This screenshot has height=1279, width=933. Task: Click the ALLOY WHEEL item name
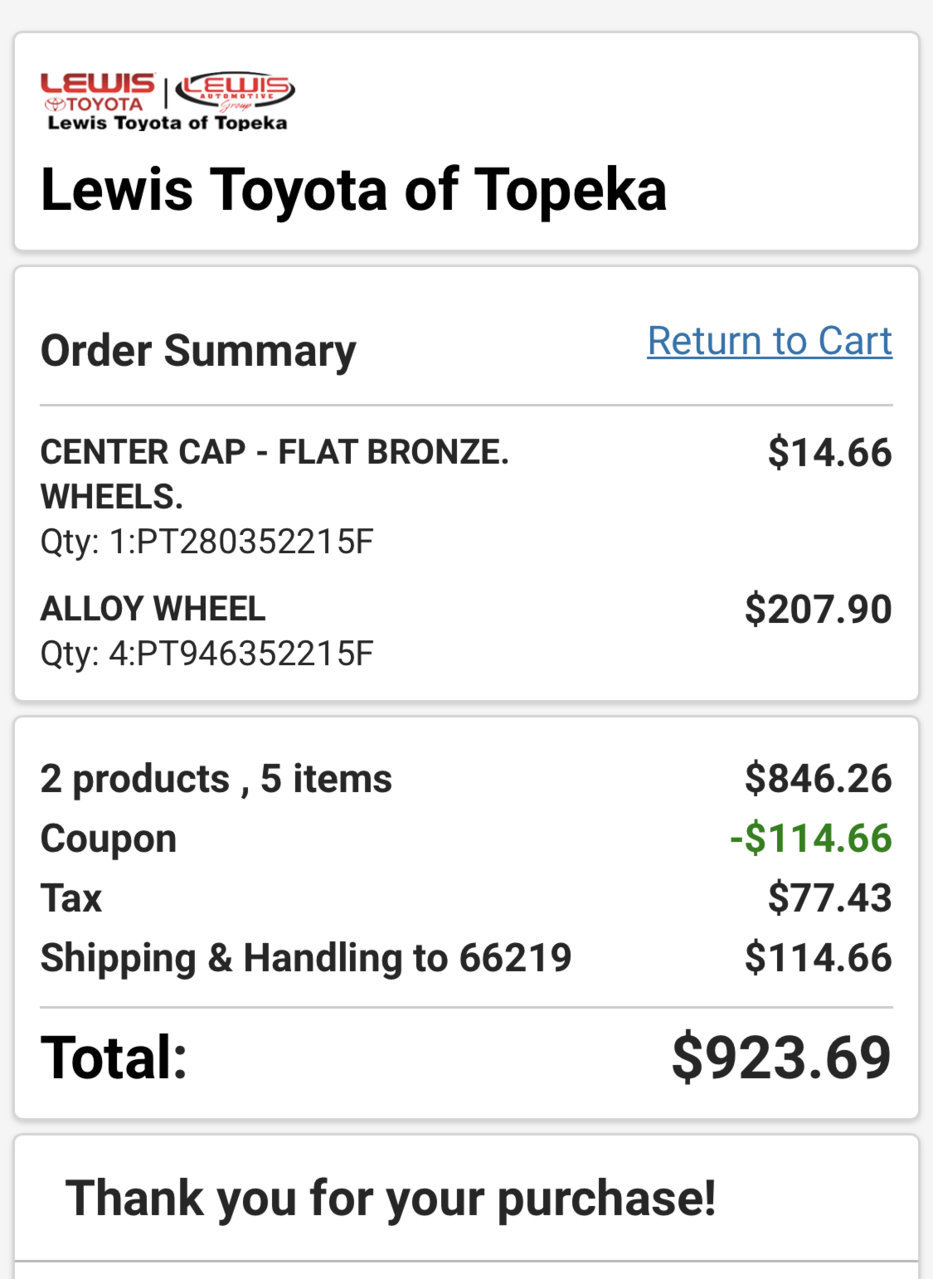[153, 608]
